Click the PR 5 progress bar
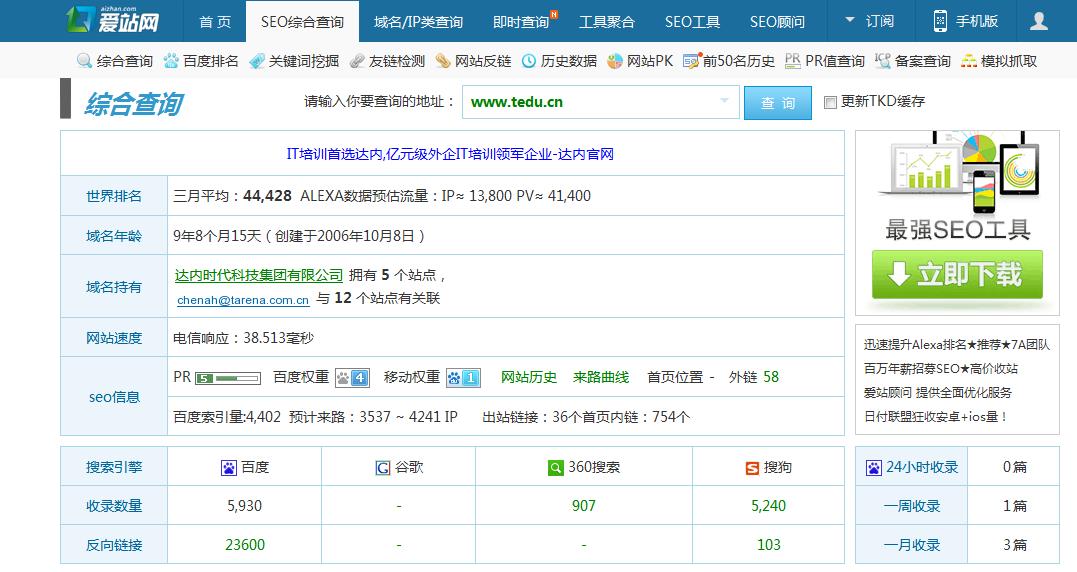 click(228, 378)
